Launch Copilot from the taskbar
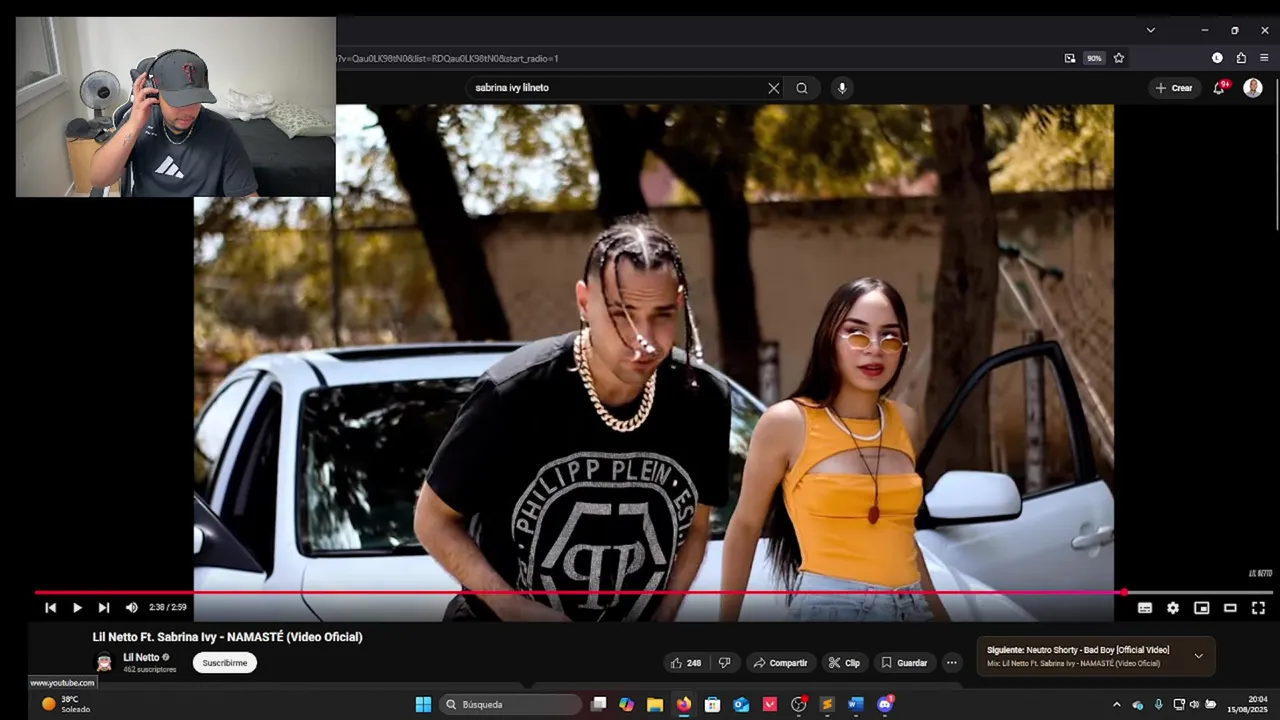1280x720 pixels. [x=627, y=704]
